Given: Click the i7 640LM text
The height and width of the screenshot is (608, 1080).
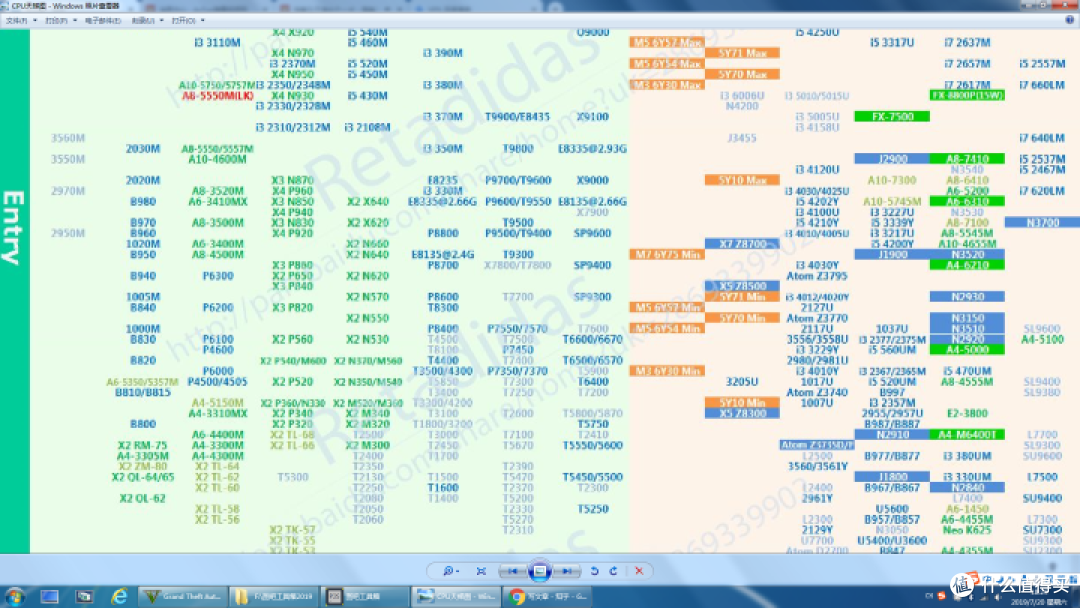Looking at the screenshot, I should (x=1042, y=138).
